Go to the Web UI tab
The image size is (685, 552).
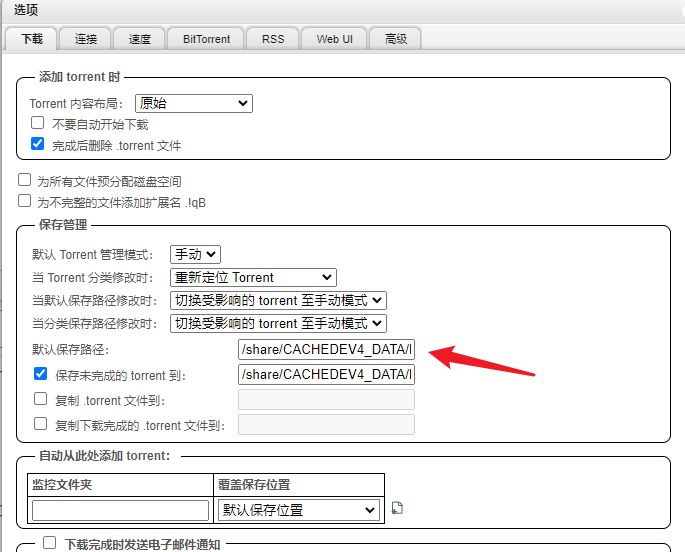[x=335, y=39]
